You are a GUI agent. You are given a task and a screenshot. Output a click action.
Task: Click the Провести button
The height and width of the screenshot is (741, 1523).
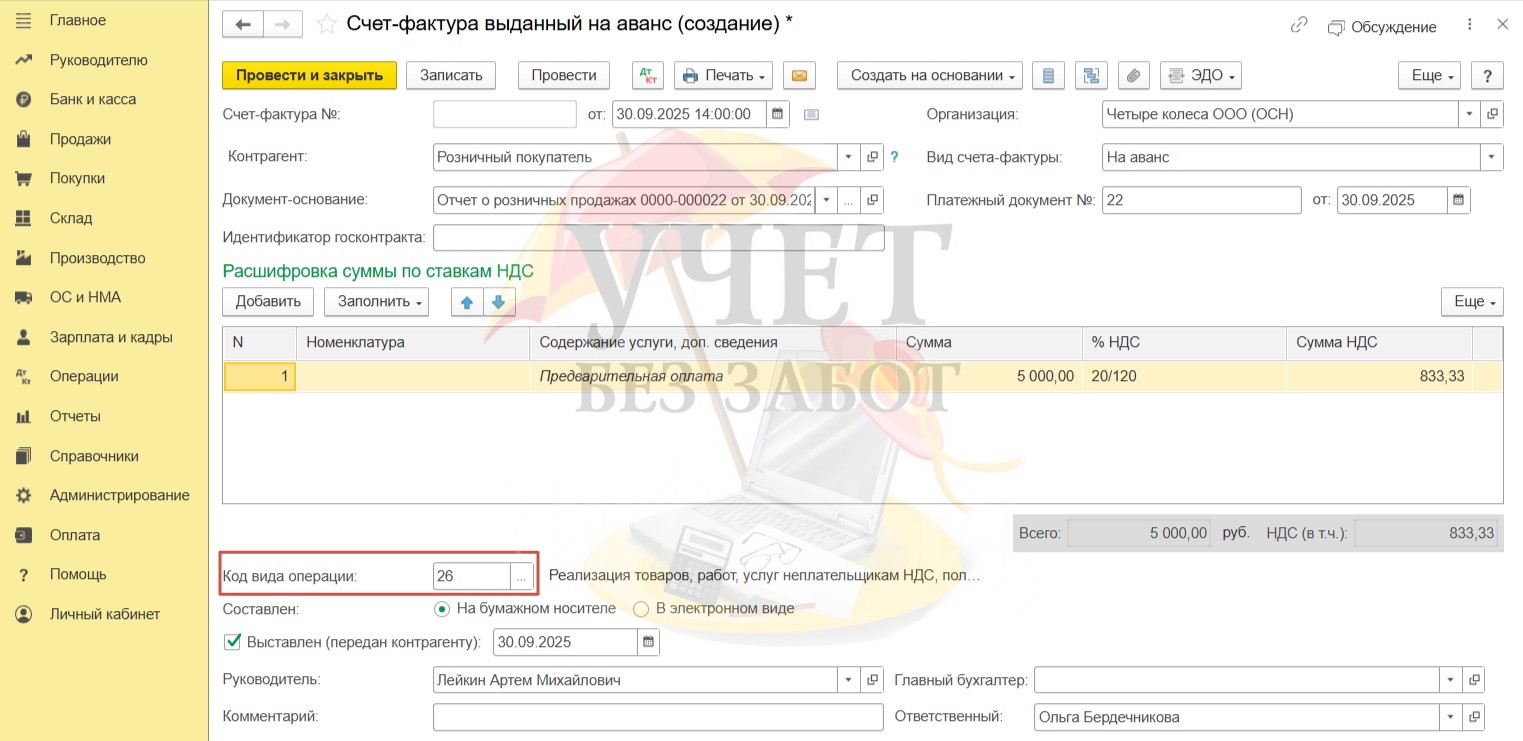click(x=564, y=75)
